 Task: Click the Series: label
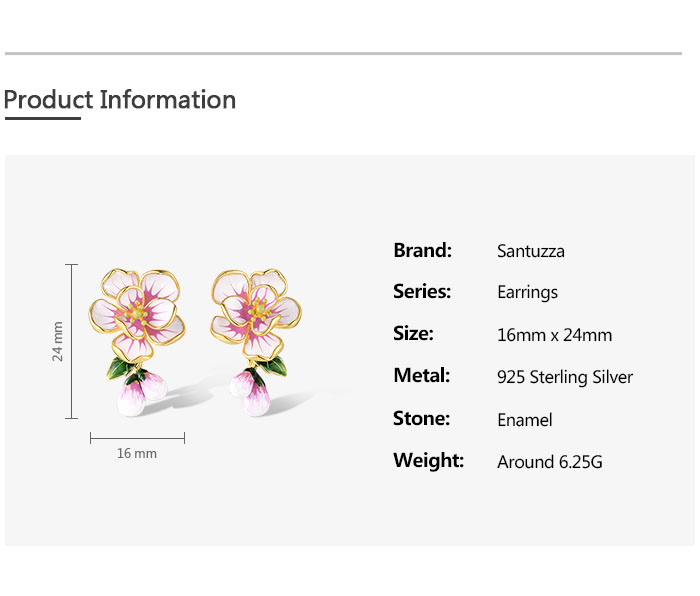click(422, 292)
